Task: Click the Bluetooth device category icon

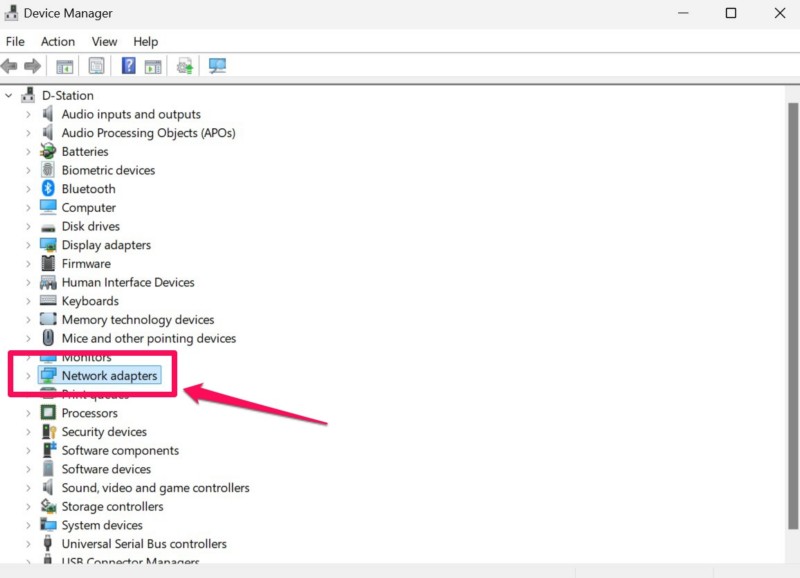Action: point(48,189)
